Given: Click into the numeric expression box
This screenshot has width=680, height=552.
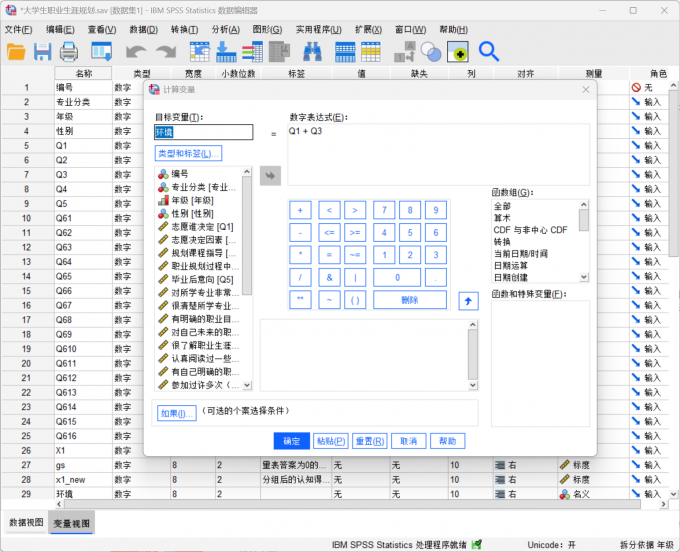Looking at the screenshot, I should 438,154.
